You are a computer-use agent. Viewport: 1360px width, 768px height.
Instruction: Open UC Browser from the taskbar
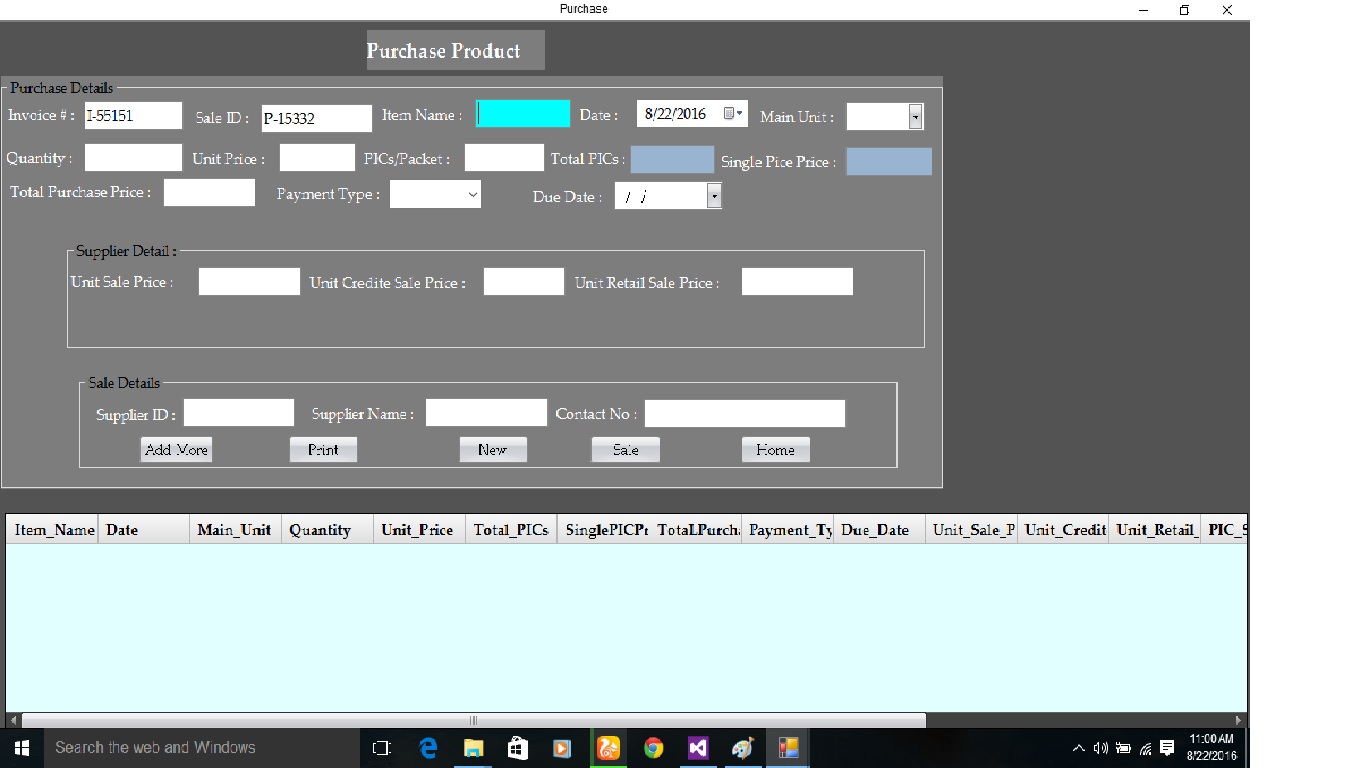coord(608,747)
